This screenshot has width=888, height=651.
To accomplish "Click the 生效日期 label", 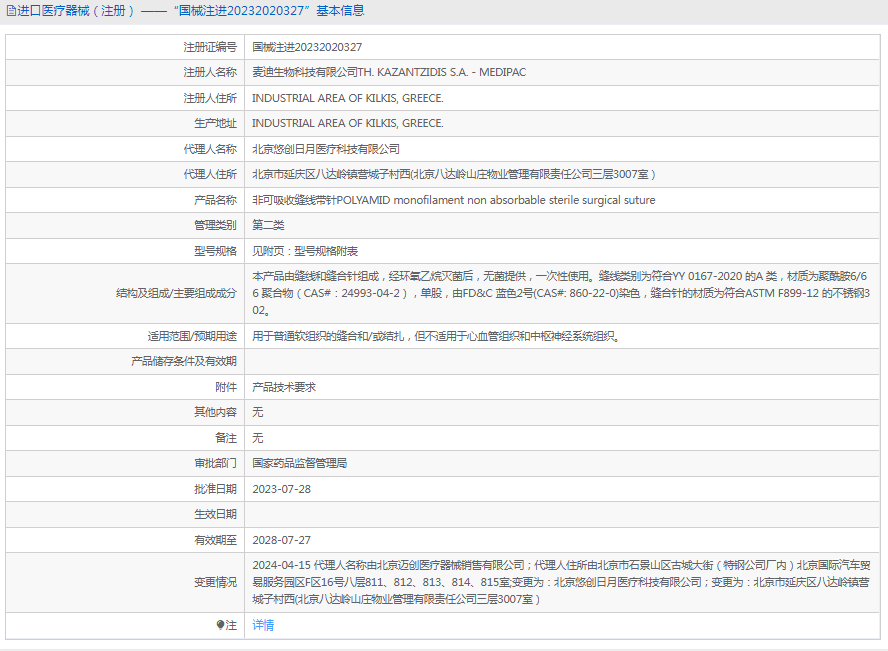I will (x=215, y=514).
